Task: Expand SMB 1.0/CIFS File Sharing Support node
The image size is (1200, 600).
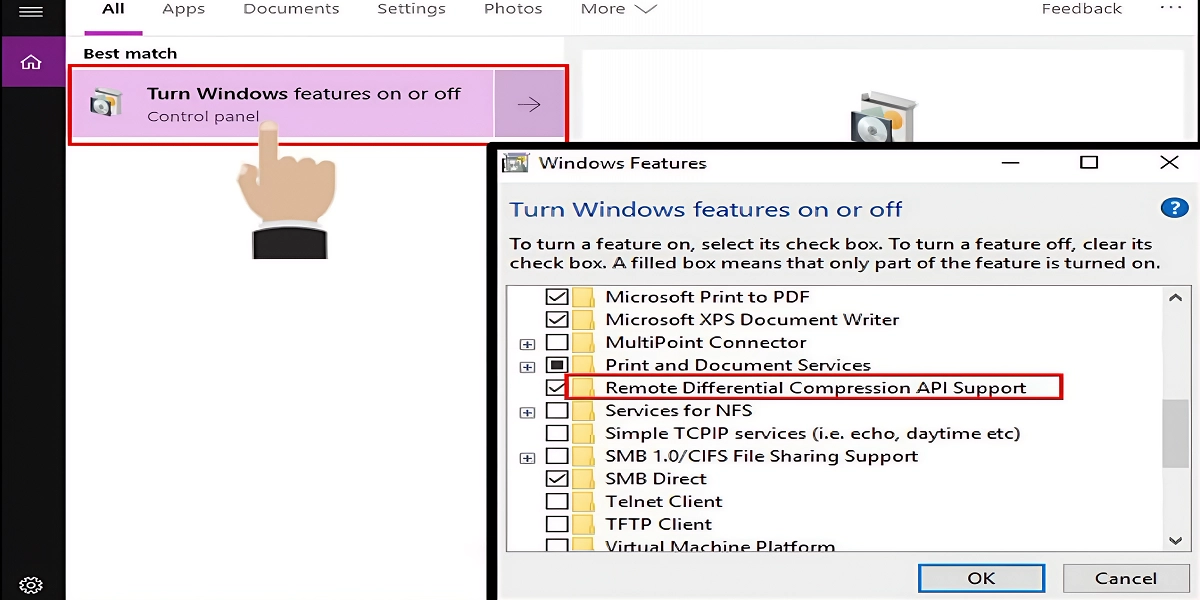Action: [528, 458]
